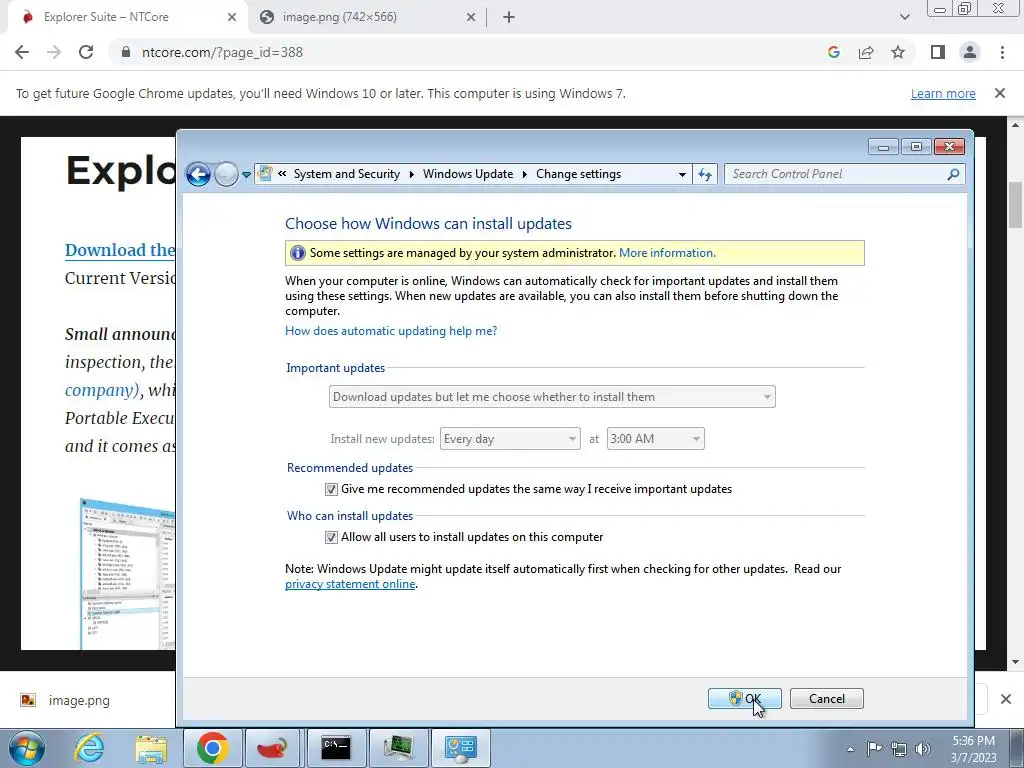This screenshot has width=1024, height=768.
Task: Open the red chili pepper taskbar app
Action: click(274, 748)
